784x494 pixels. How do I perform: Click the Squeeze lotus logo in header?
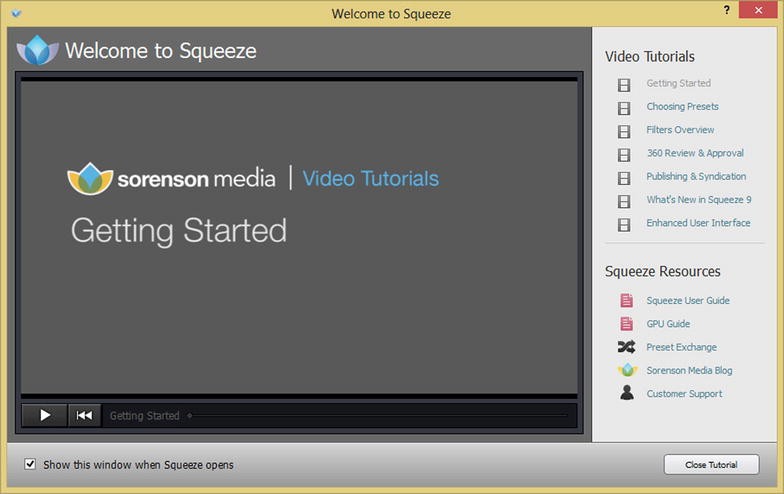pos(38,50)
